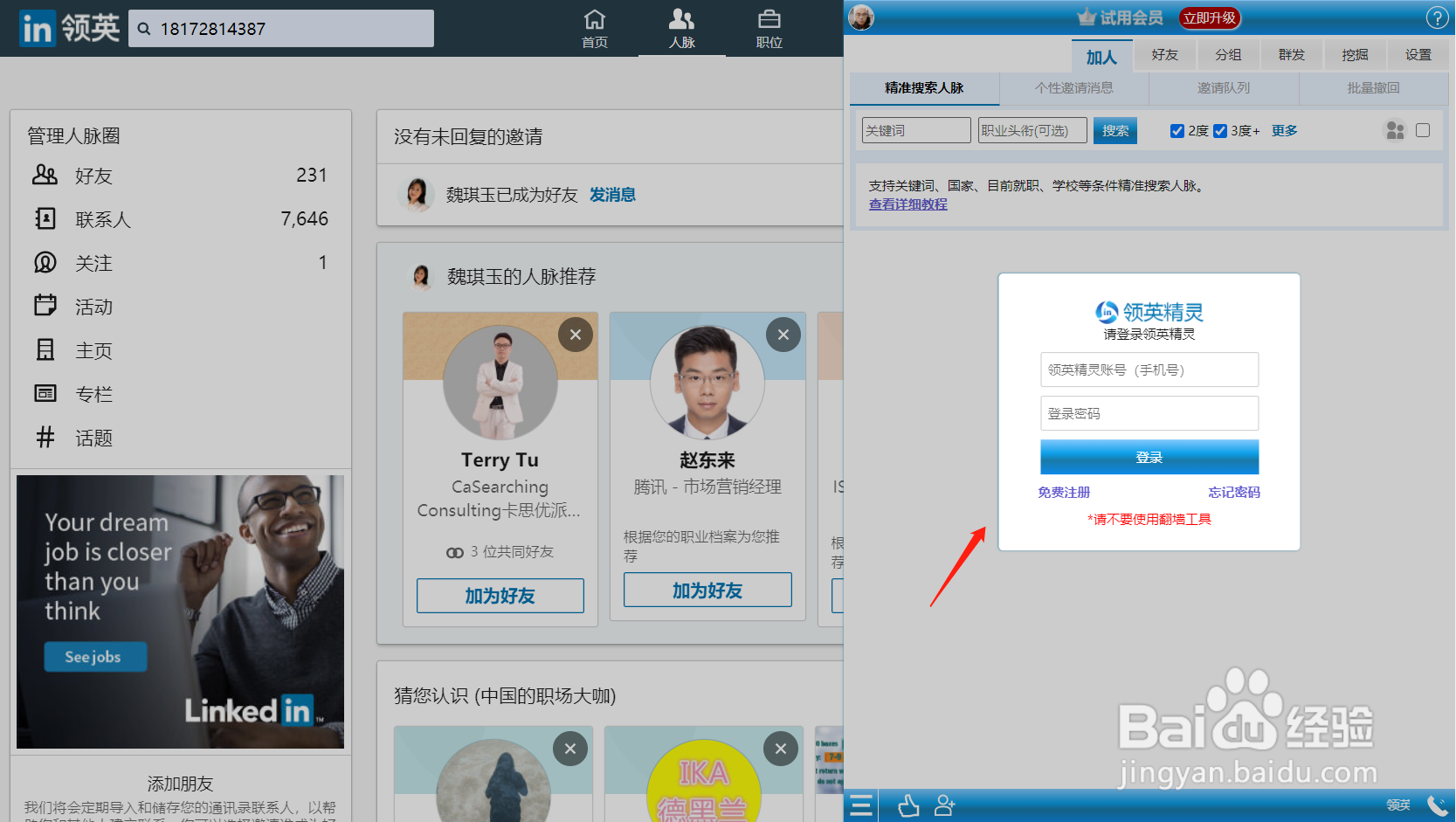
Task: Open the 职位 jobs icon
Action: coord(769,19)
